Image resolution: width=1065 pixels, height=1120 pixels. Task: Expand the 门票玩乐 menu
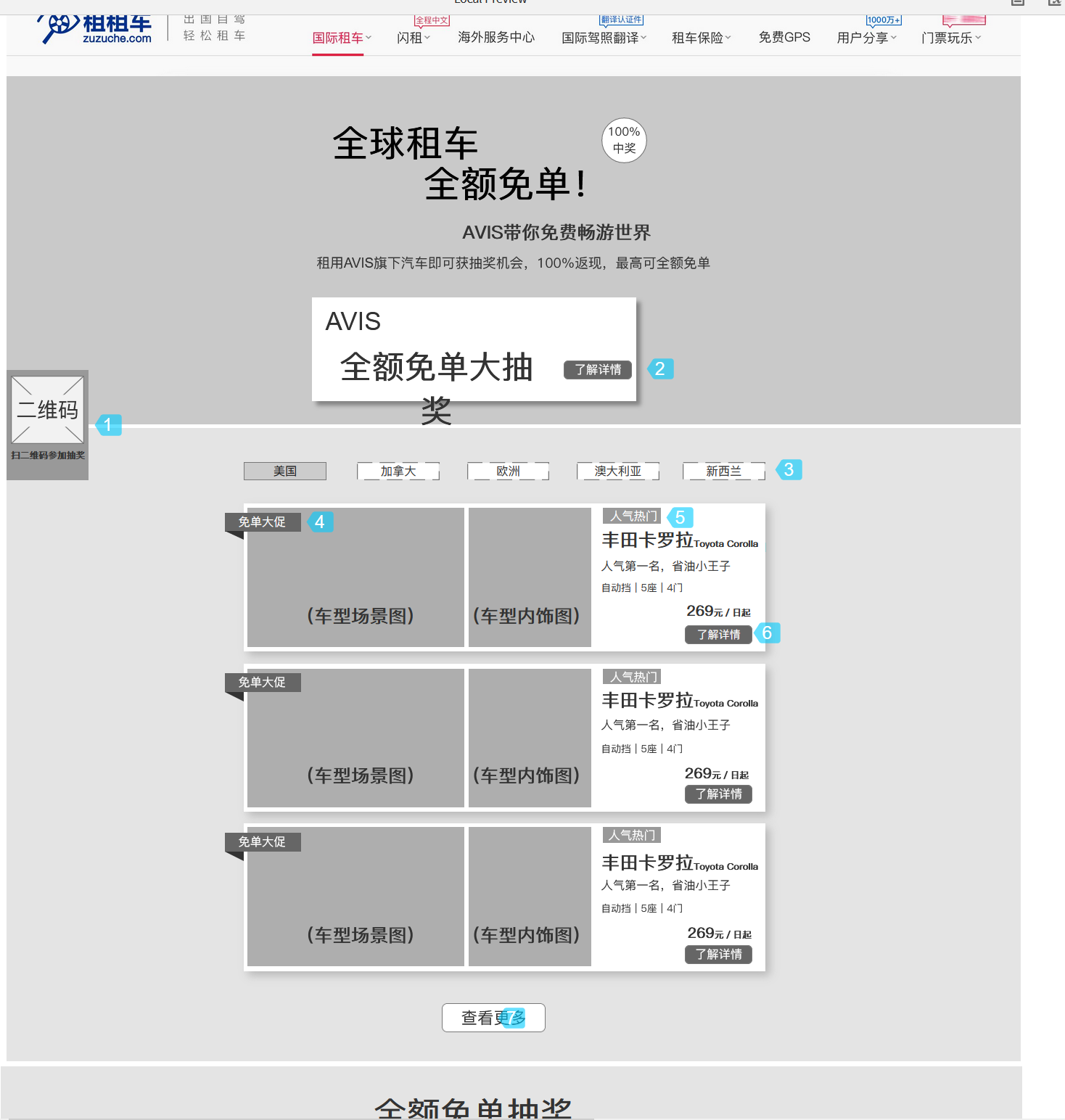(x=951, y=38)
